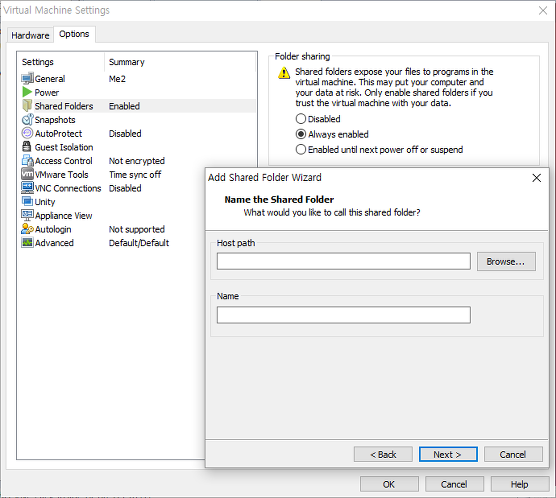The image size is (556, 498).
Task: Click the Summary column header
Action: click(x=127, y=62)
